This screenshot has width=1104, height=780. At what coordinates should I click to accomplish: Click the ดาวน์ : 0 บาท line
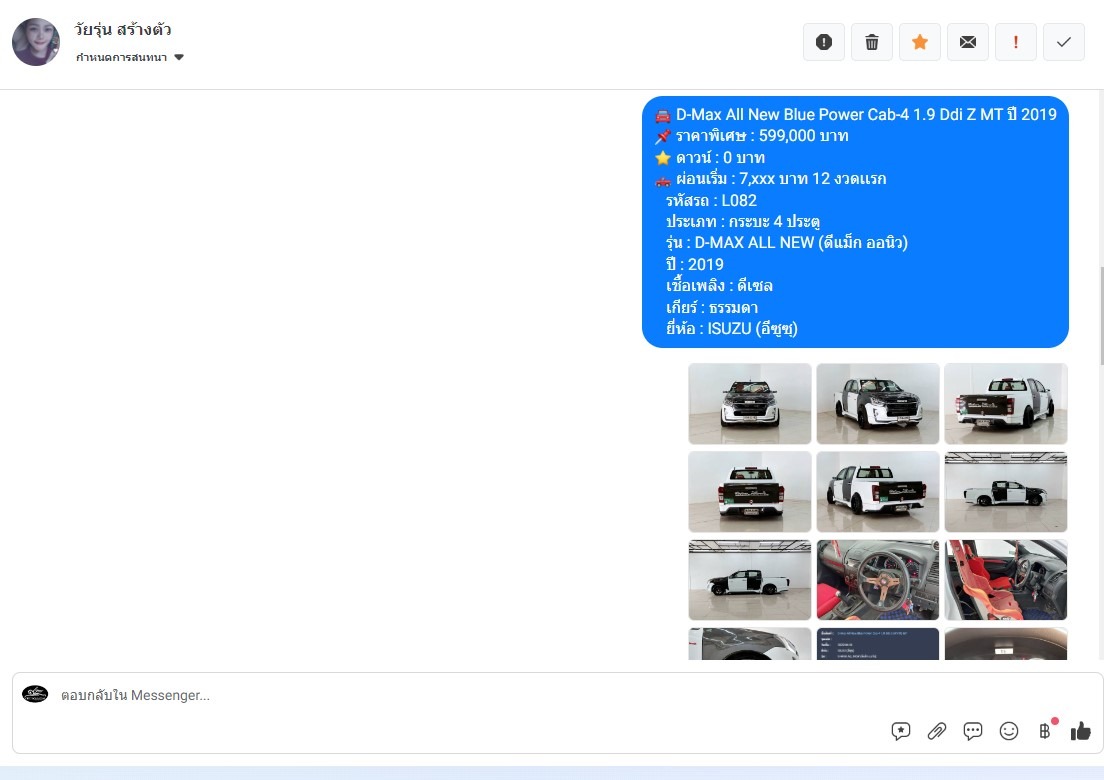710,158
